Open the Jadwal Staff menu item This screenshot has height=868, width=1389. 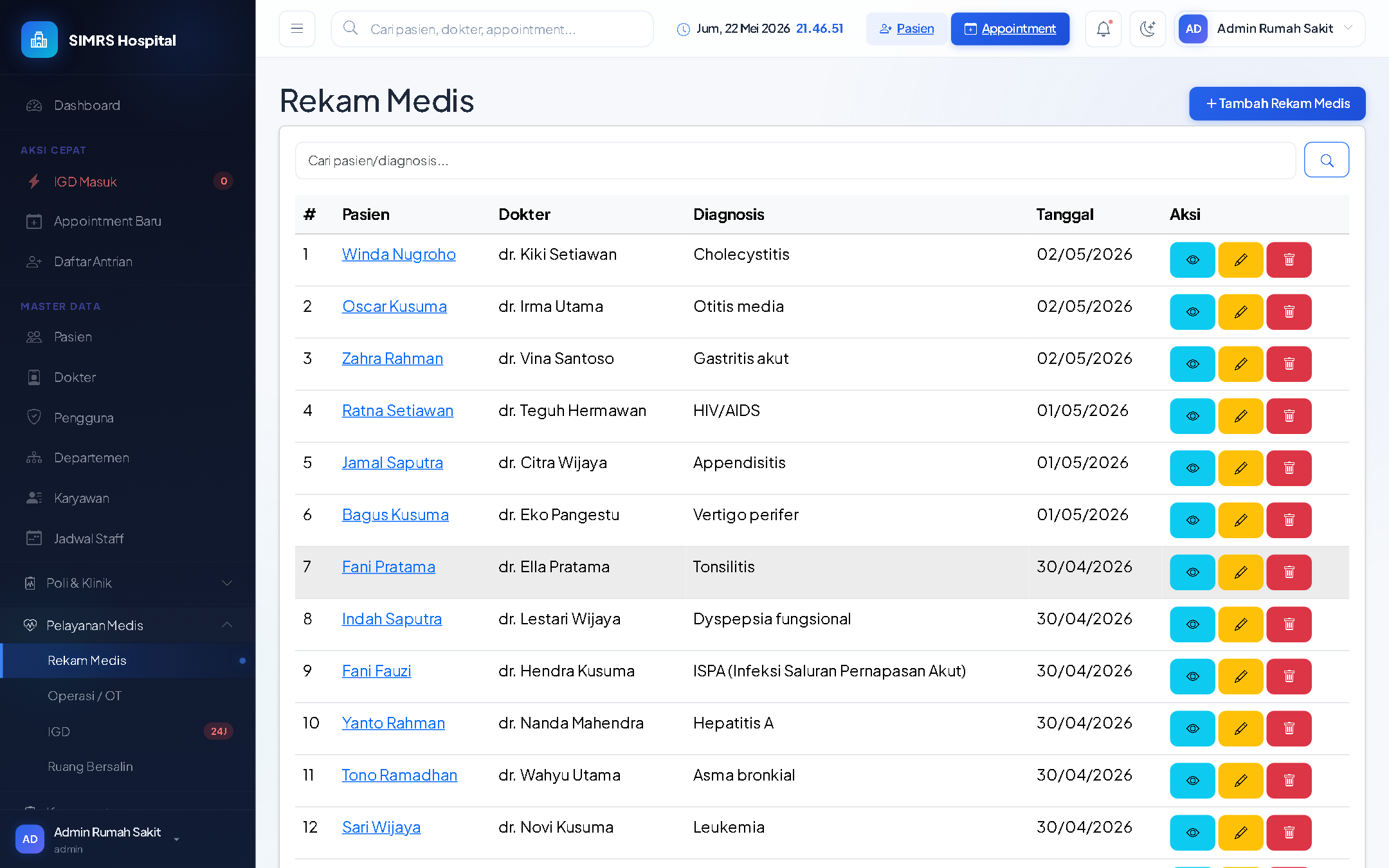[128, 539]
